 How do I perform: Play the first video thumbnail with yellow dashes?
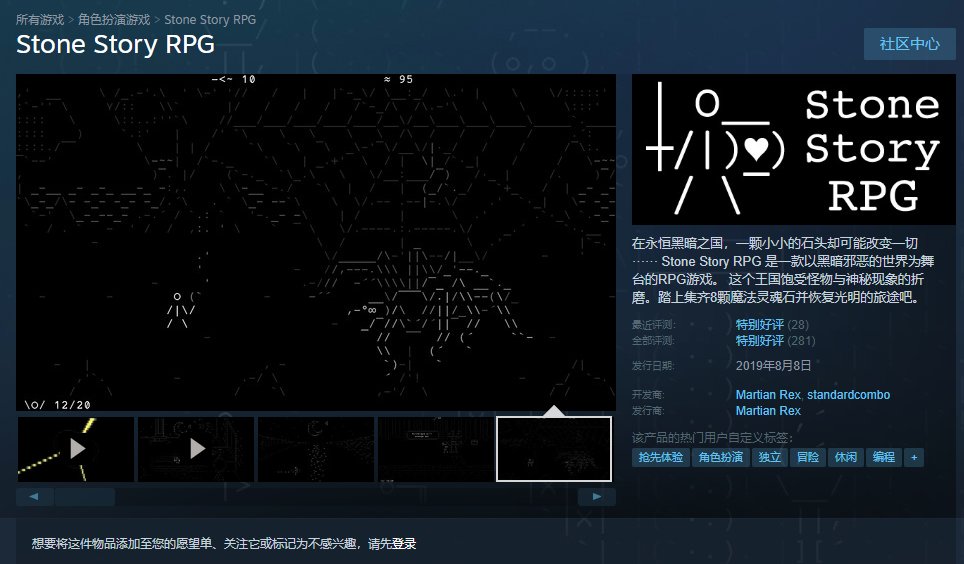pos(76,449)
